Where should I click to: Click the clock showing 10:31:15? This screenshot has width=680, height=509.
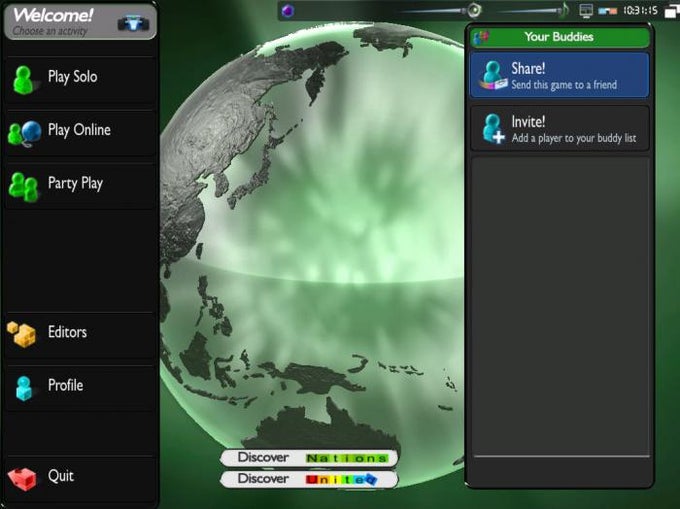tap(641, 10)
